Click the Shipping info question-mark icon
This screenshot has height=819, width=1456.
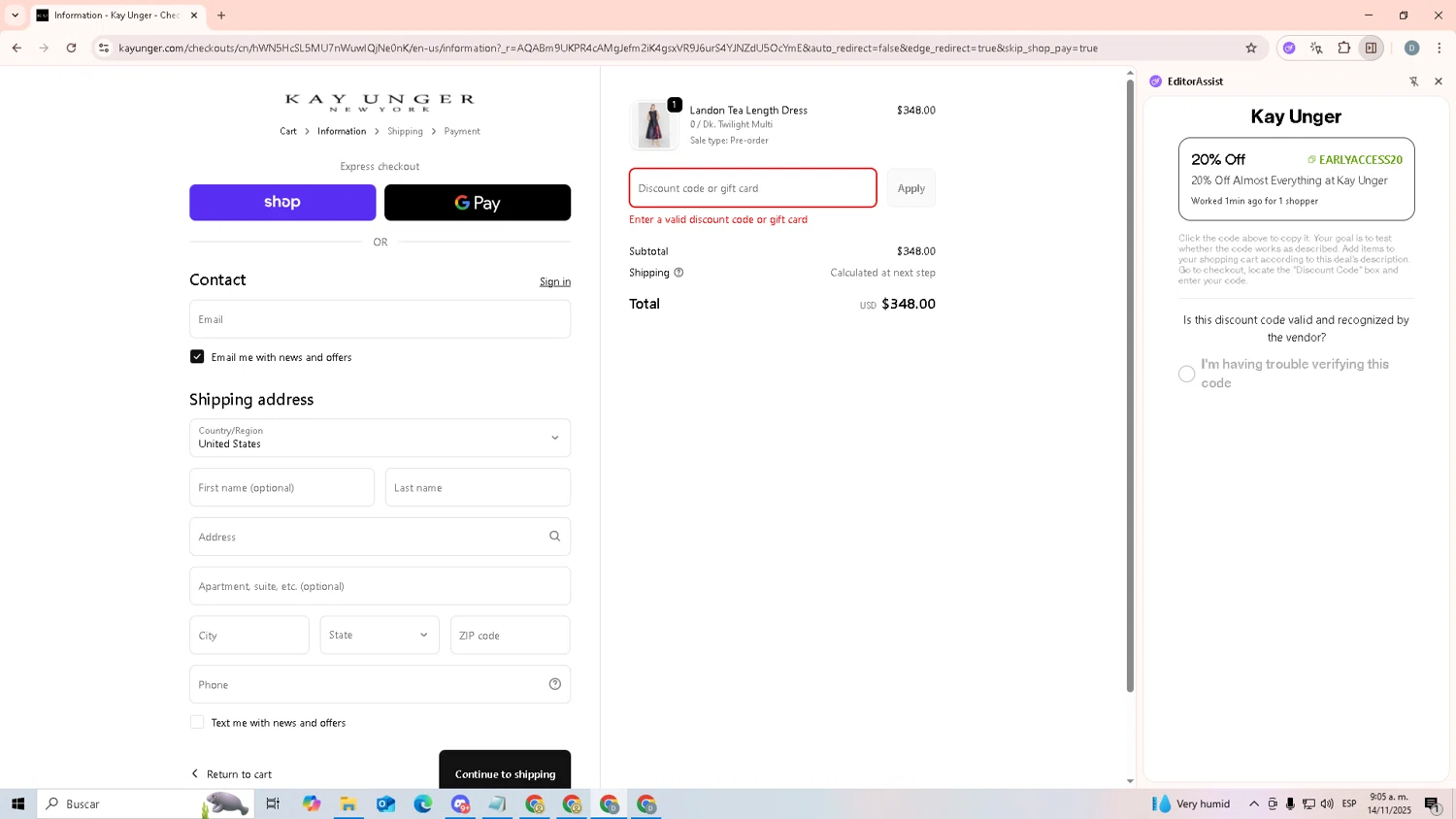point(678,273)
